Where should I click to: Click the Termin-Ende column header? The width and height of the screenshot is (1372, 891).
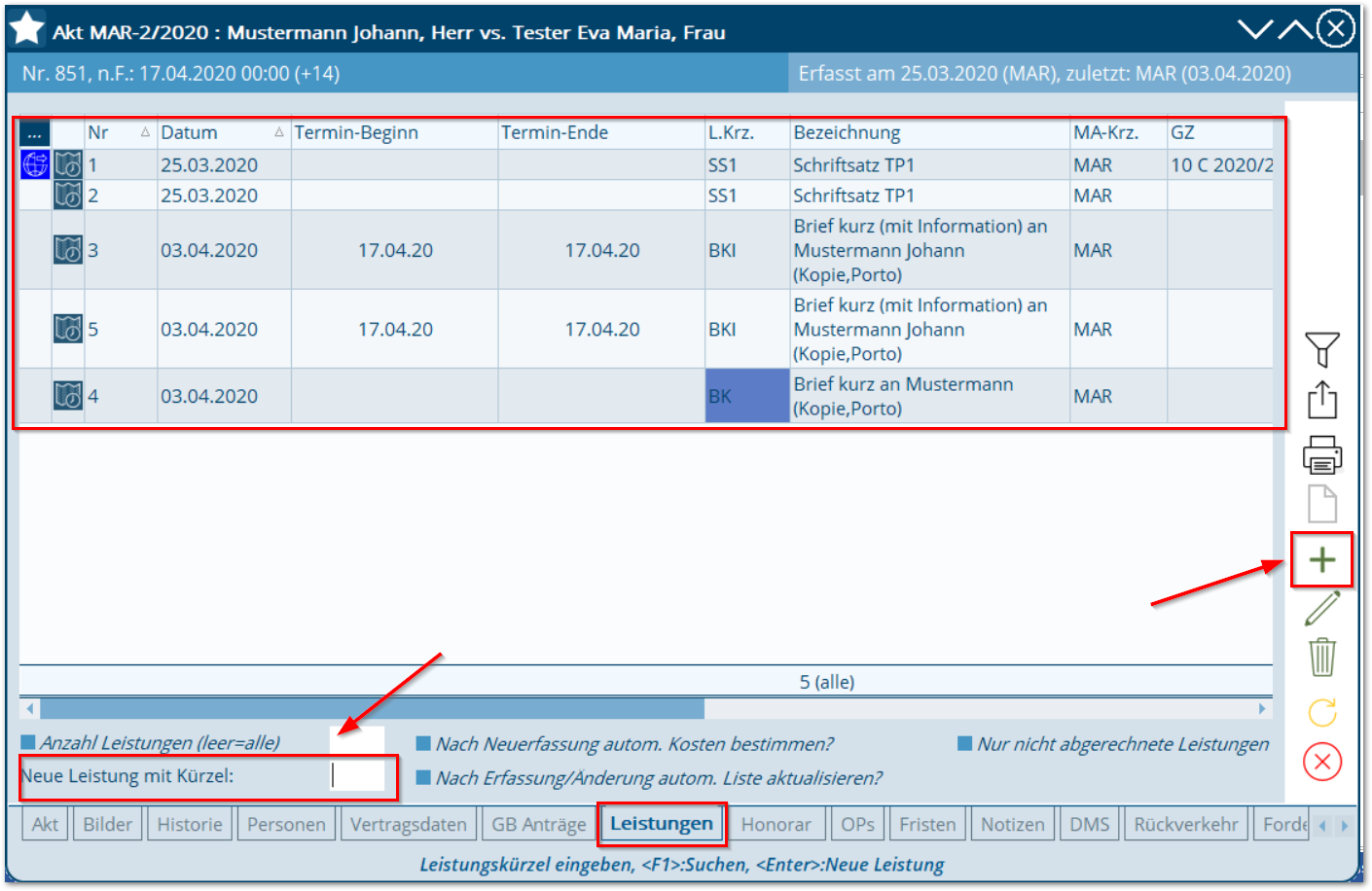coord(601,133)
